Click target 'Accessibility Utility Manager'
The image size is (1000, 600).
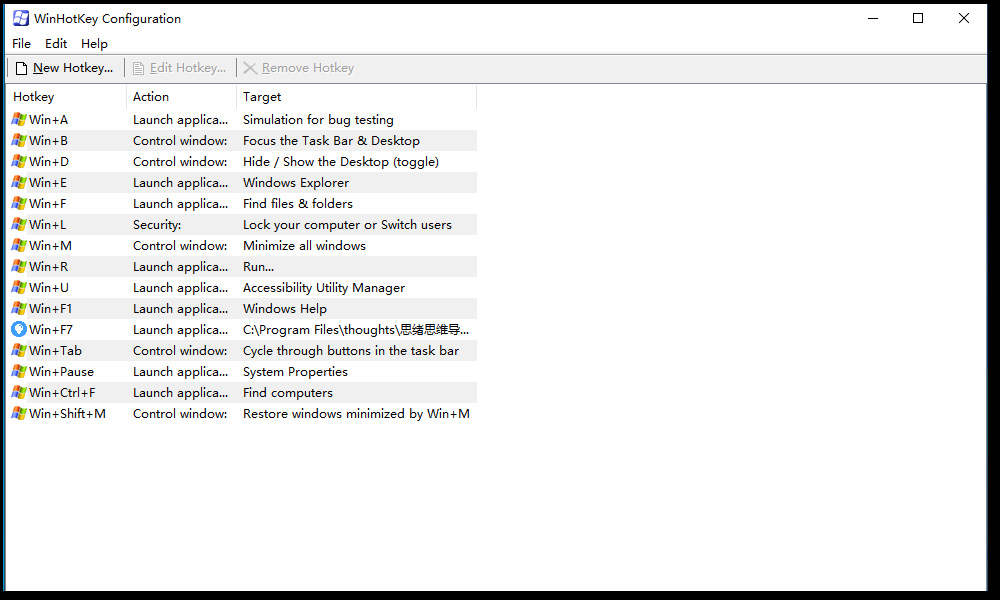click(x=324, y=288)
